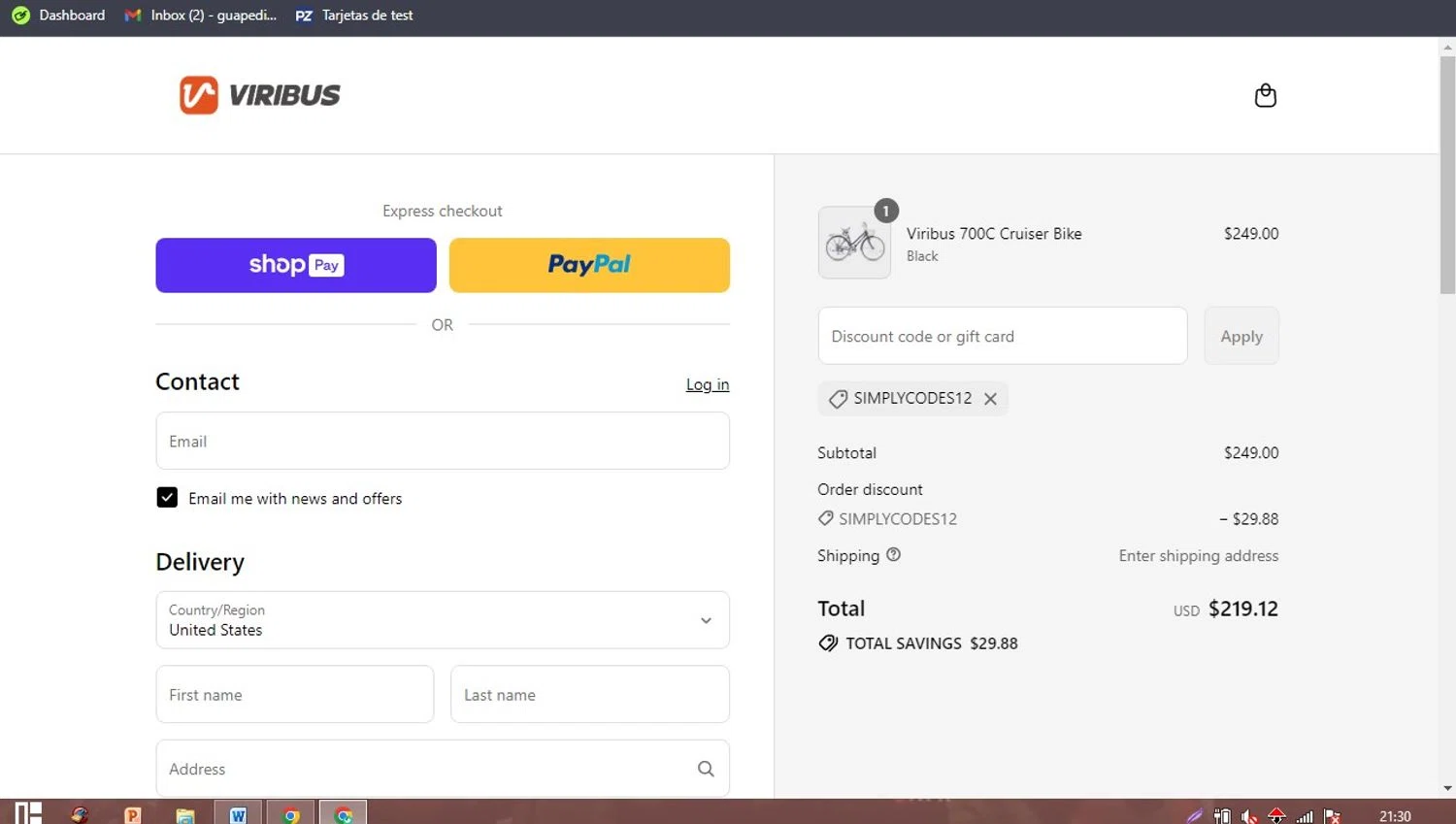Click the Viribus 700C Cruiser Bike name
1456x824 pixels.
point(994,234)
